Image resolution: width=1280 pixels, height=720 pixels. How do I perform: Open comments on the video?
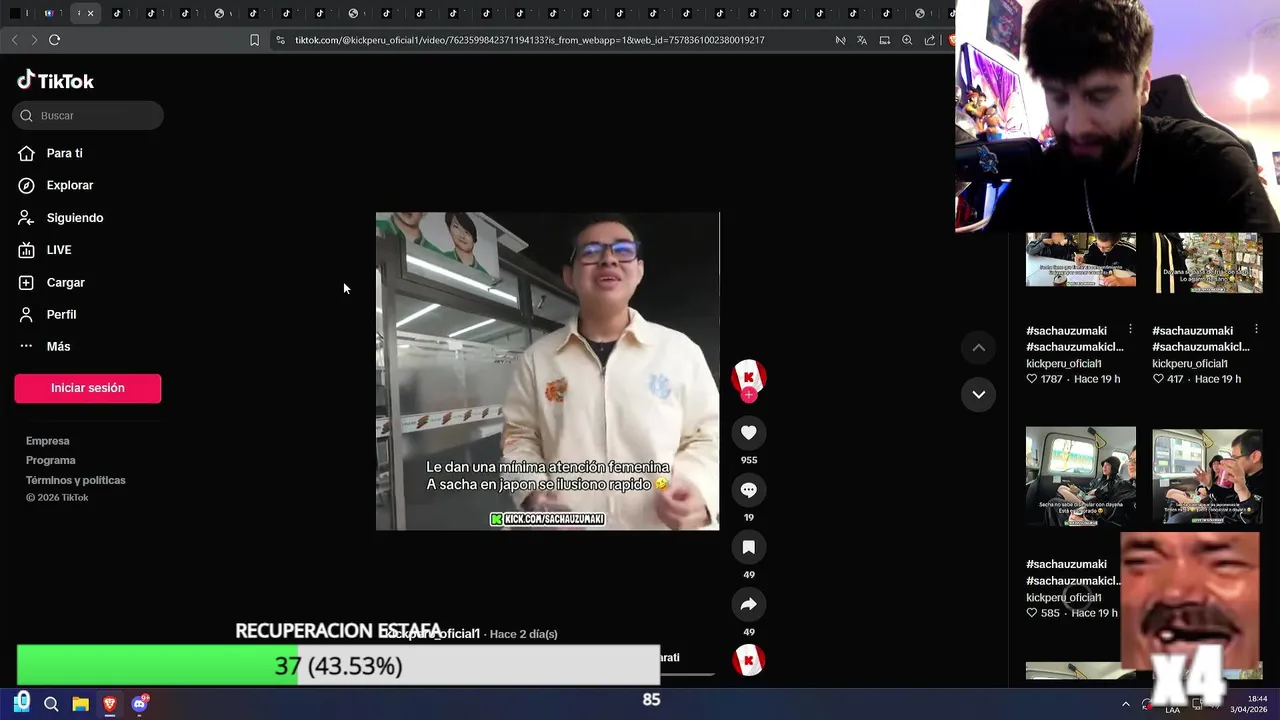[x=748, y=490]
